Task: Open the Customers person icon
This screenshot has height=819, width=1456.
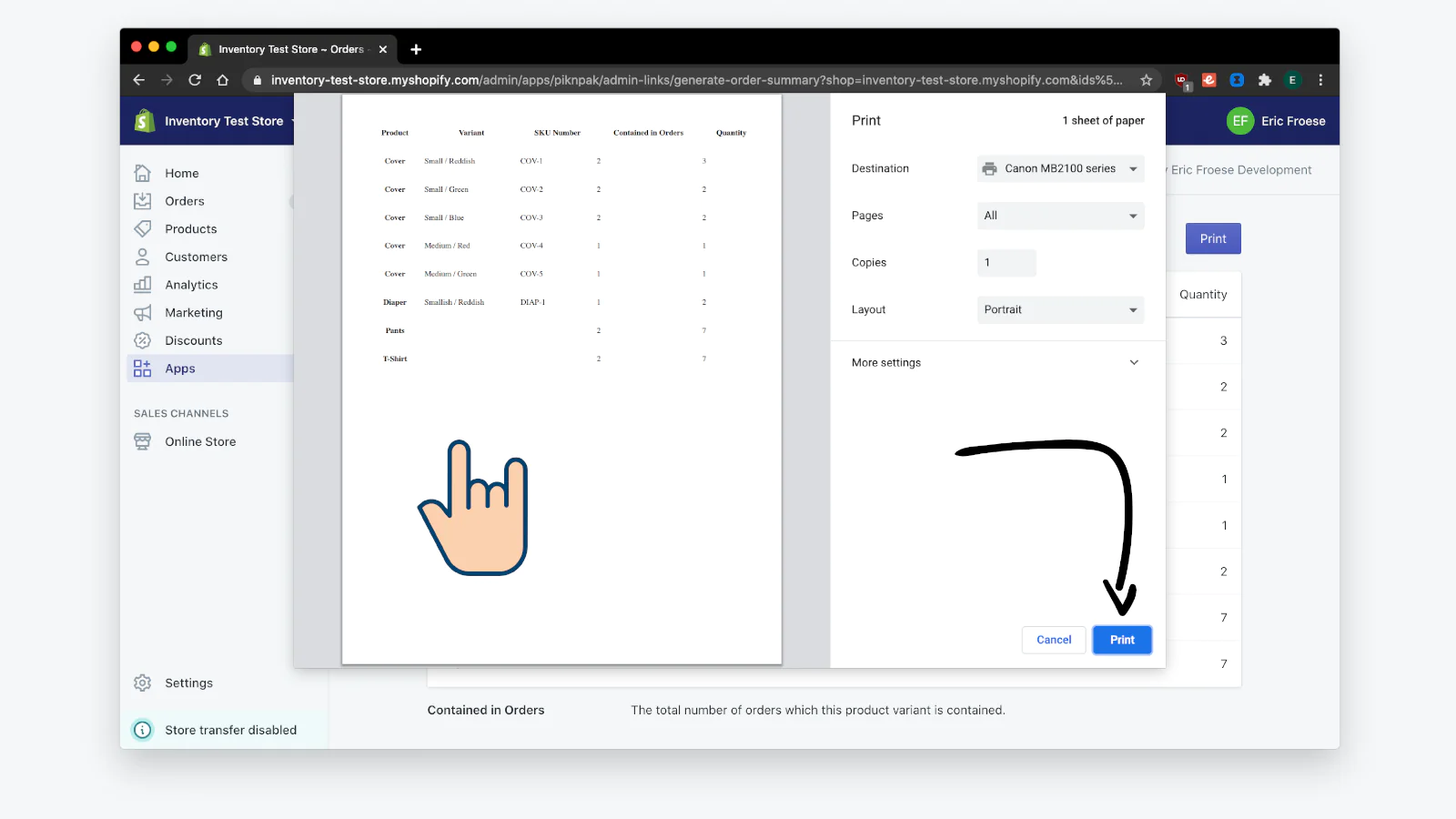Action: (x=143, y=257)
